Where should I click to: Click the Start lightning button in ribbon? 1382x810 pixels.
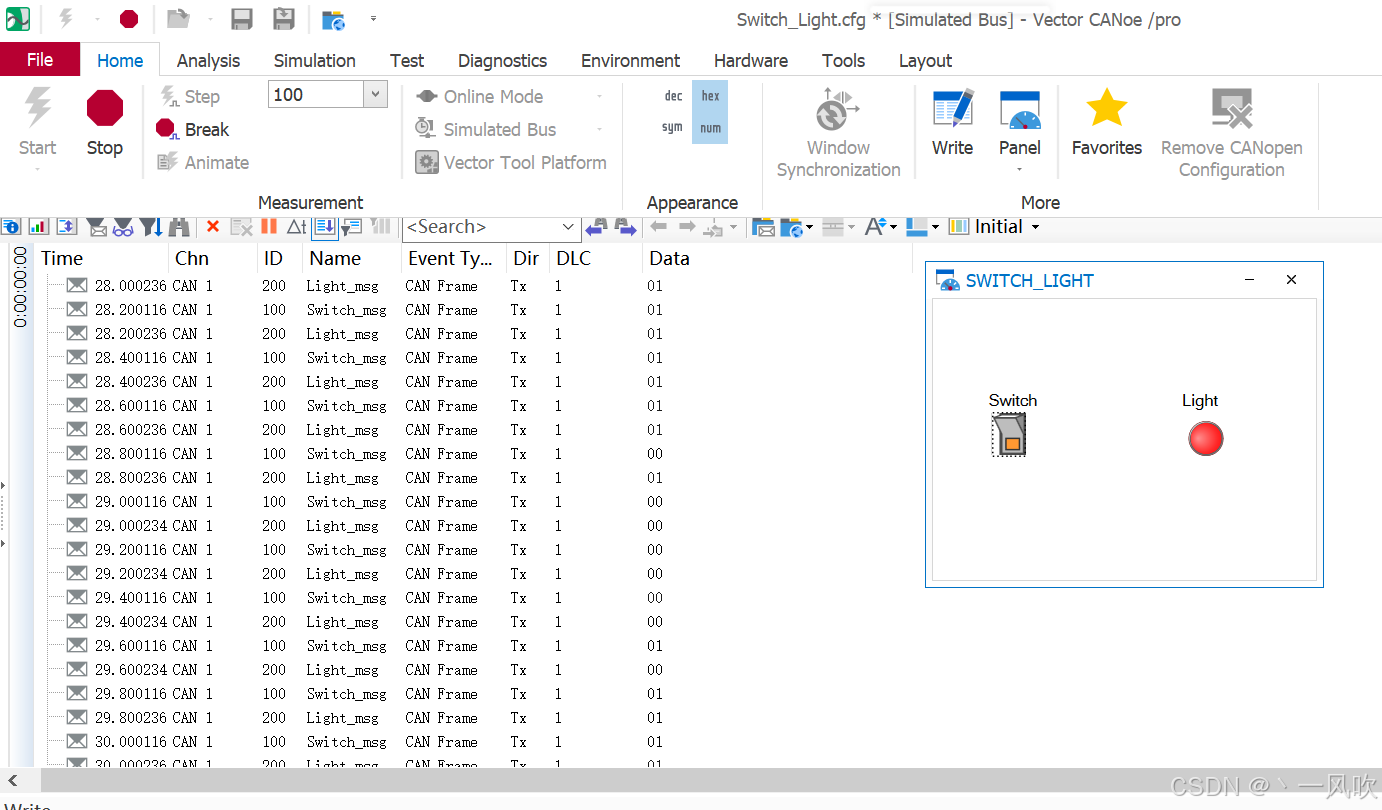coord(37,123)
